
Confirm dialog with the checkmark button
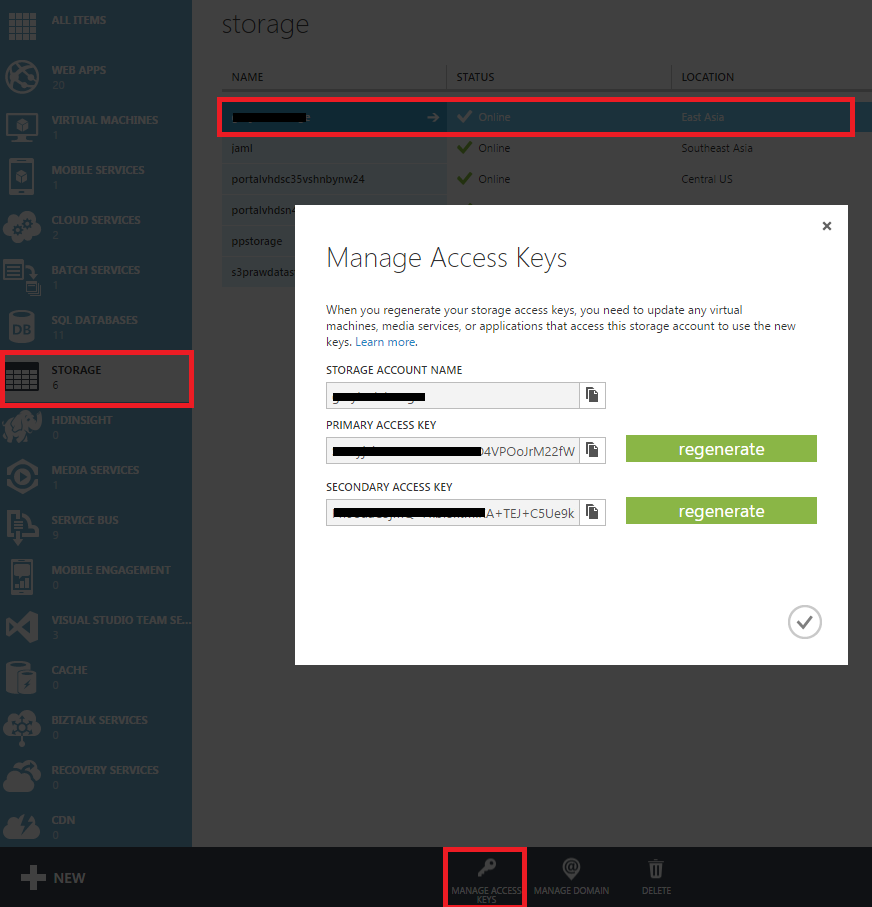804,622
